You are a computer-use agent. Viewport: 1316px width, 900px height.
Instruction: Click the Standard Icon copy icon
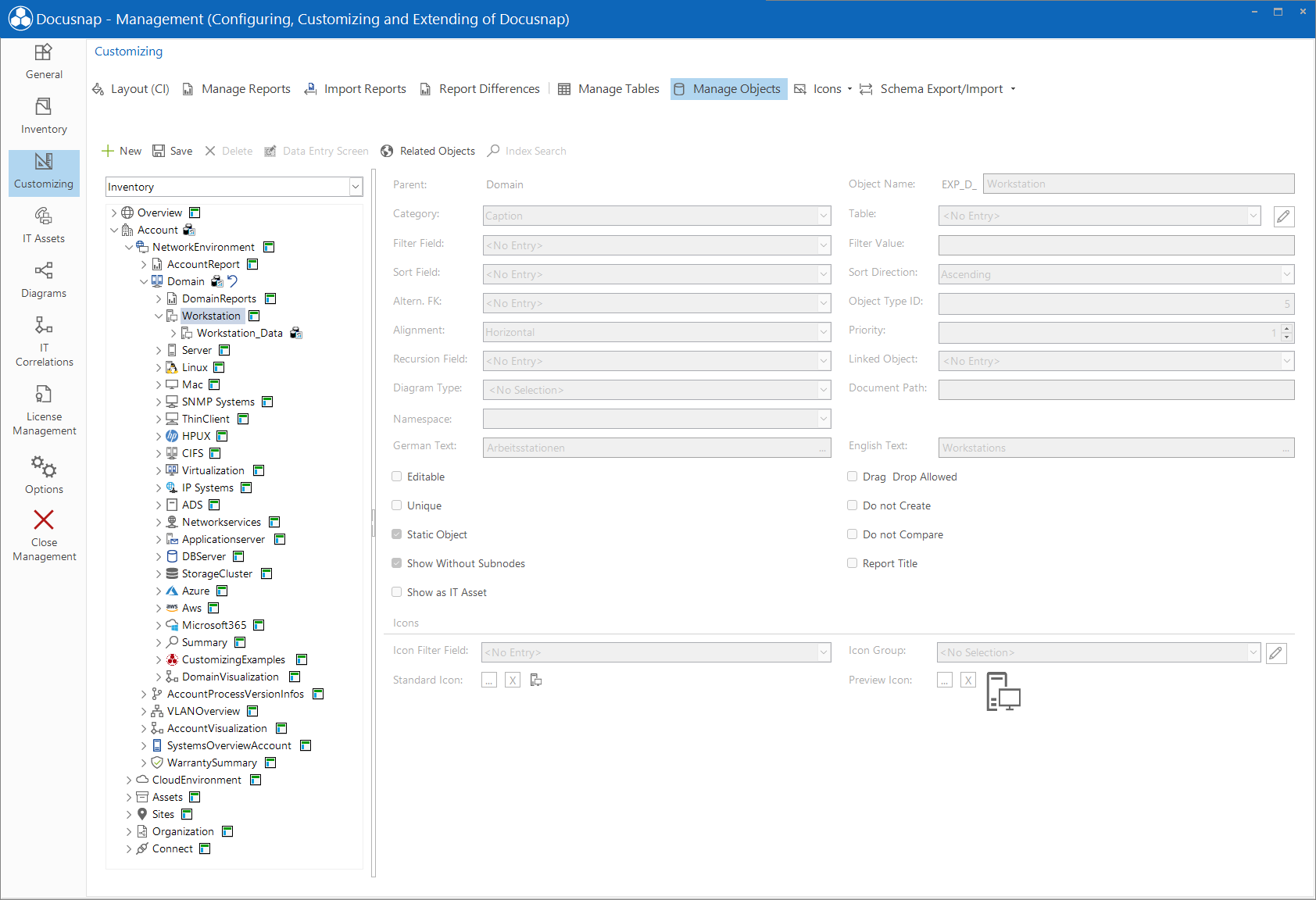536,680
